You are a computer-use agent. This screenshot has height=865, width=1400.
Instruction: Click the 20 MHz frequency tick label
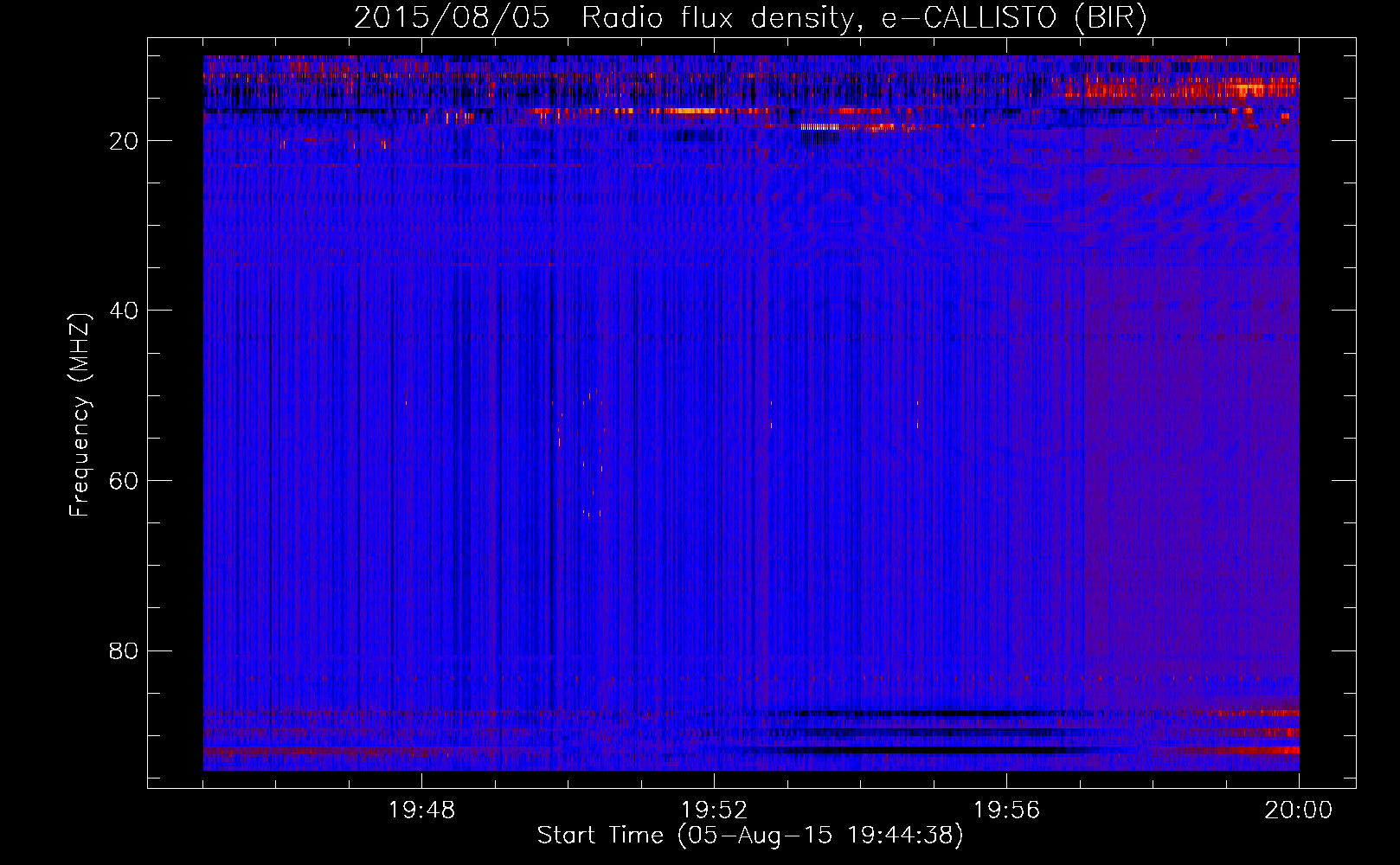(125, 141)
